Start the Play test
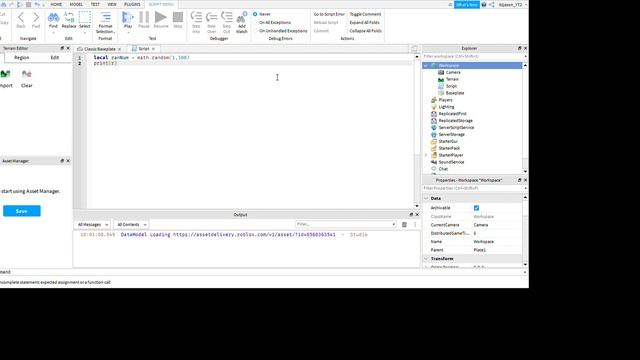Viewport: 640px width, 360px height. pyautogui.click(x=128, y=20)
